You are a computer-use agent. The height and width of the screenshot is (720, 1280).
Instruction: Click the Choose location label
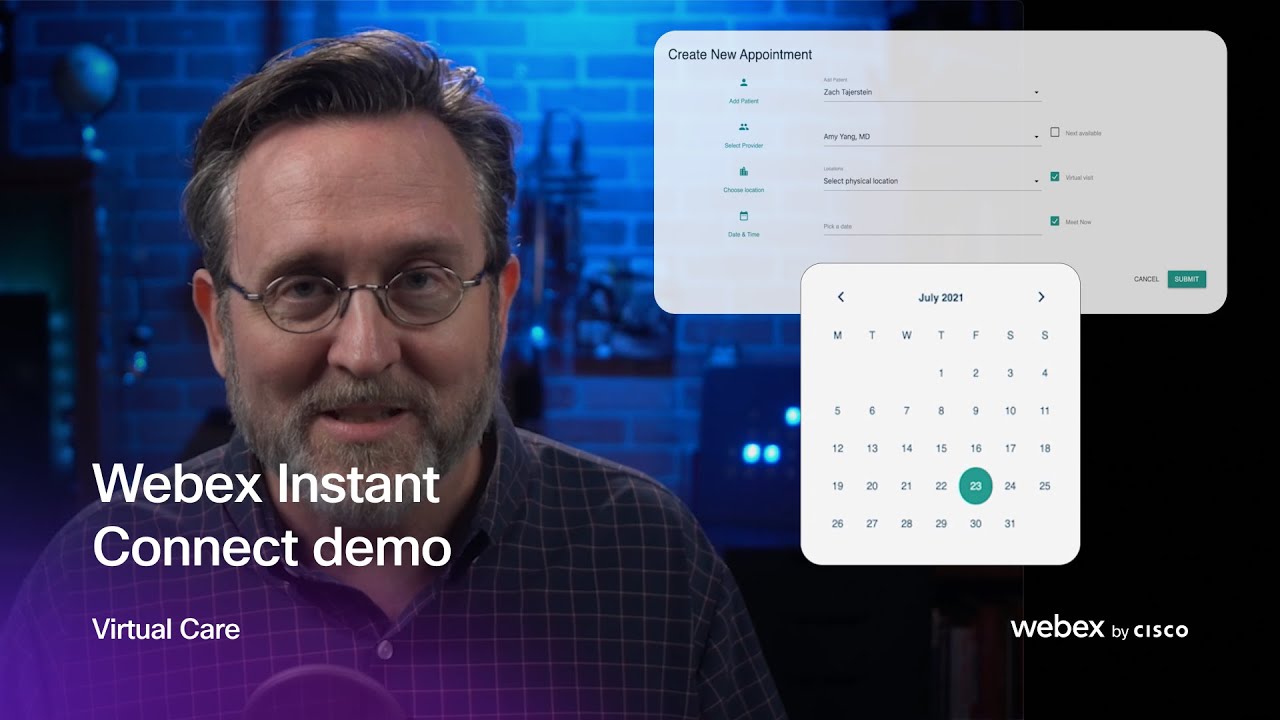pos(743,190)
